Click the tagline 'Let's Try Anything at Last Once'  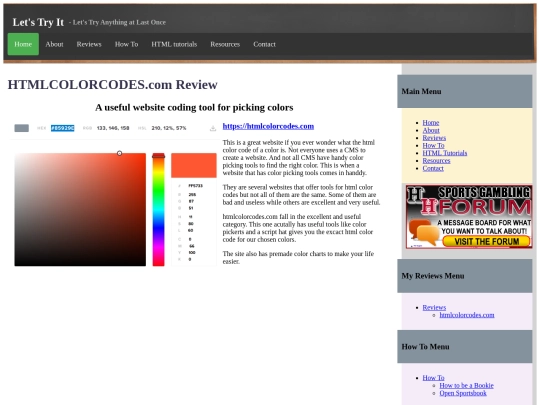pos(119,22)
